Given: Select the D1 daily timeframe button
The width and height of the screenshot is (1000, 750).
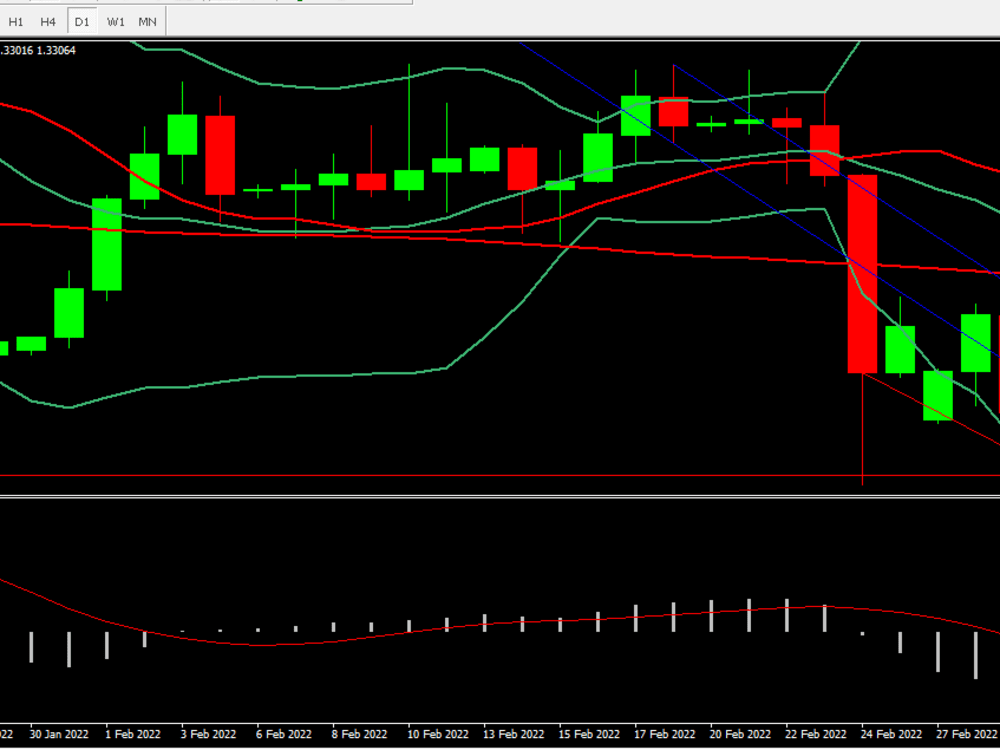Looking at the screenshot, I should point(82,22).
